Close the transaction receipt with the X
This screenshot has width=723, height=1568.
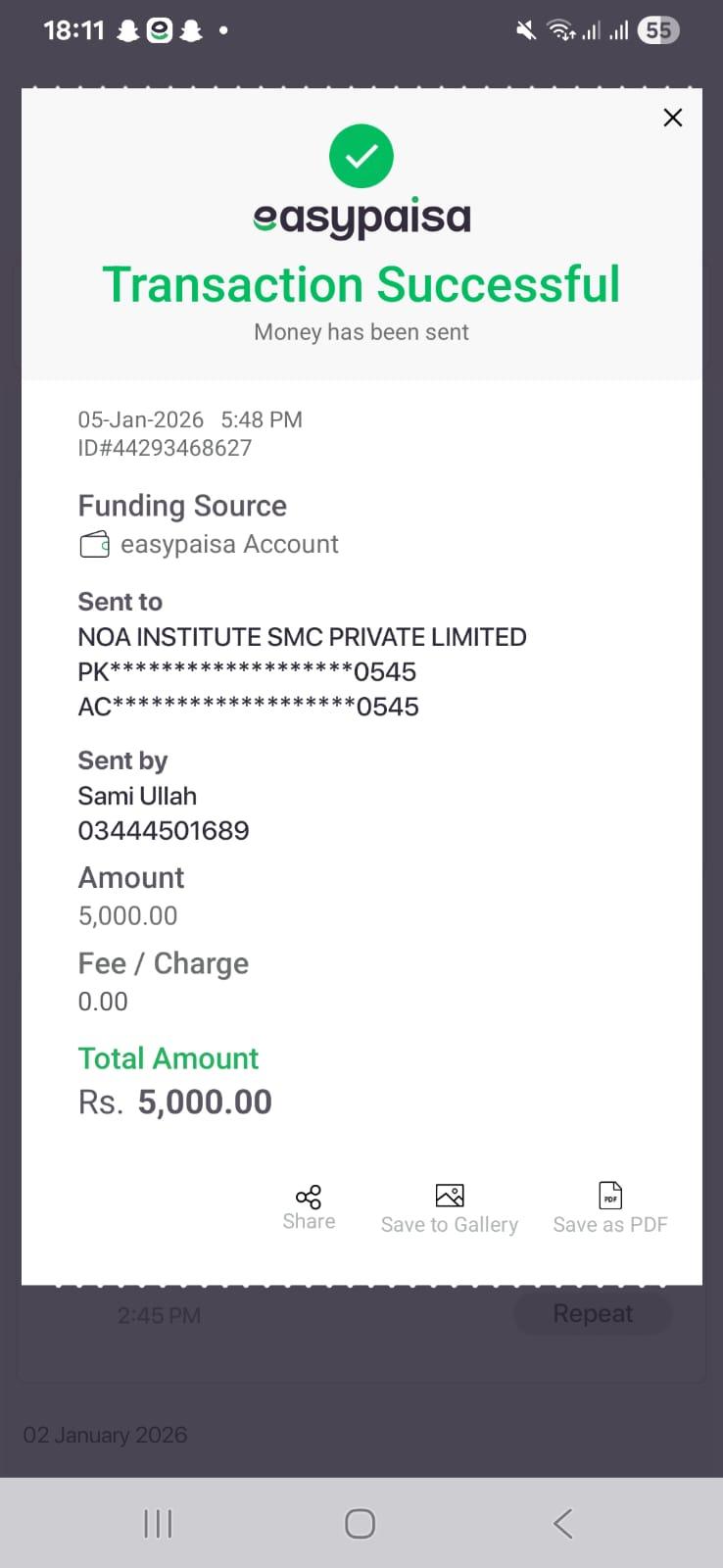coord(672,118)
